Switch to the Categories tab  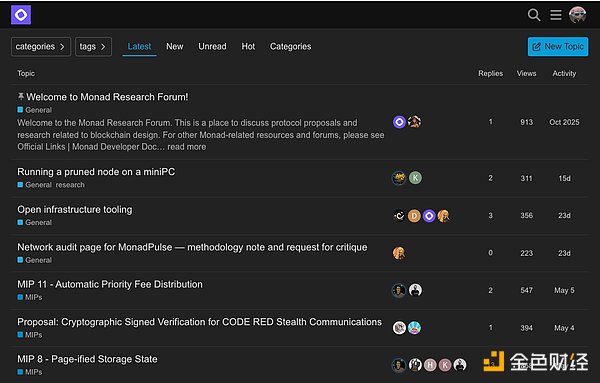pyautogui.click(x=290, y=47)
